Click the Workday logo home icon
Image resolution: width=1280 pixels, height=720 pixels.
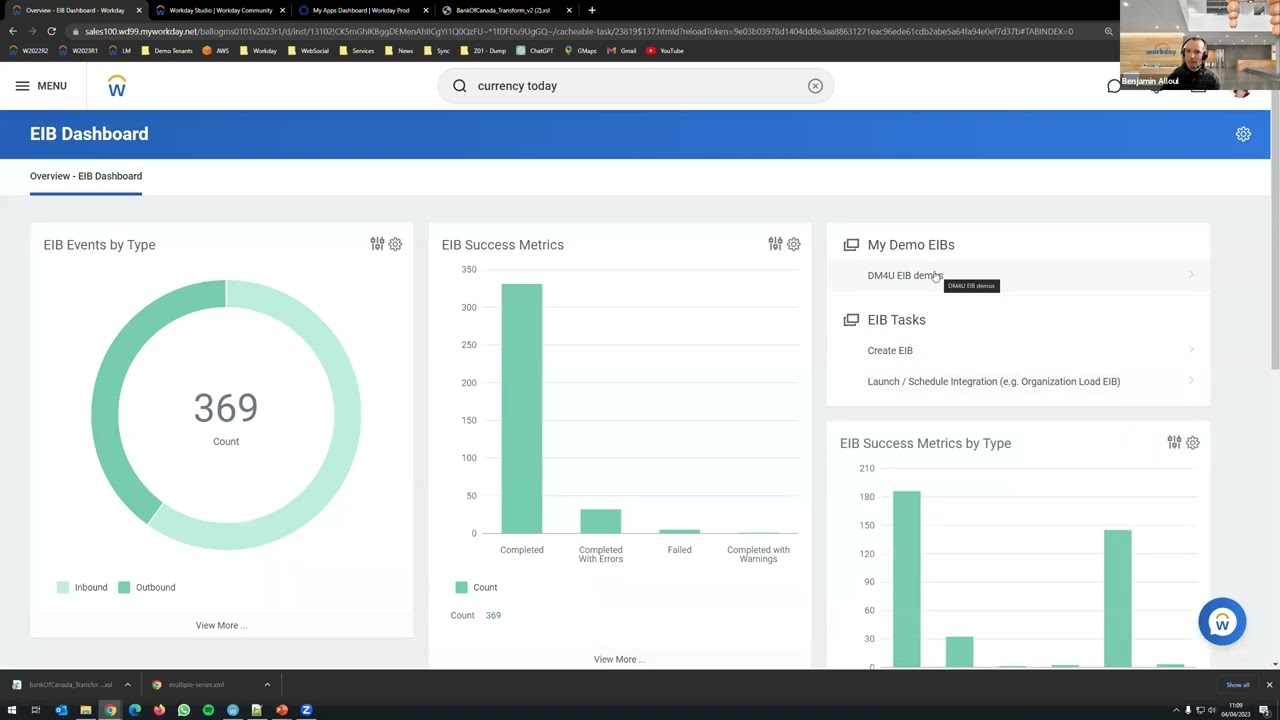(117, 86)
